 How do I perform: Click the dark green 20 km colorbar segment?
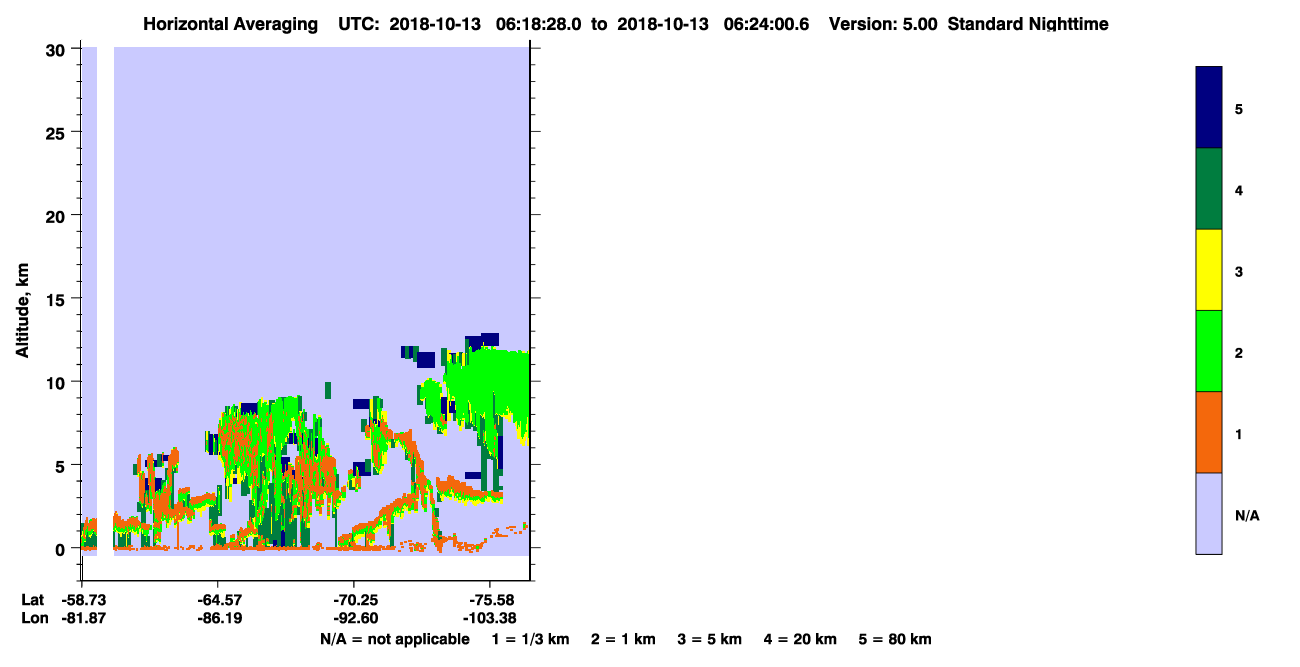[1209, 189]
